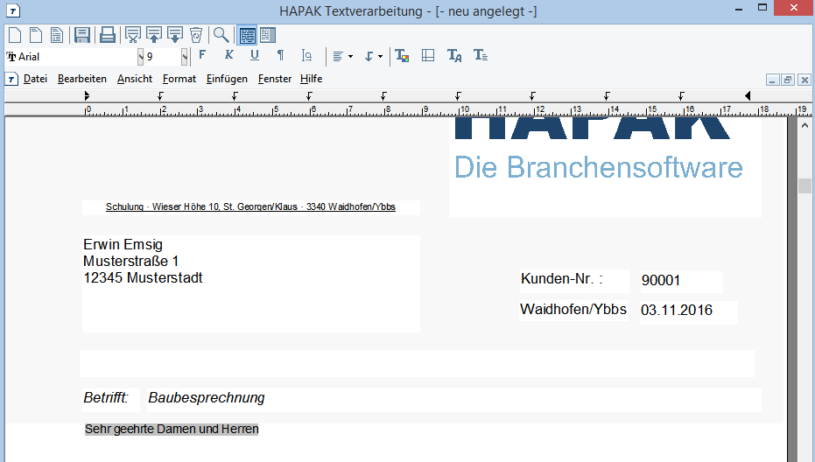This screenshot has width=815, height=462.
Task: Click the down arrow block icon
Action: pyautogui.click(x=175, y=35)
